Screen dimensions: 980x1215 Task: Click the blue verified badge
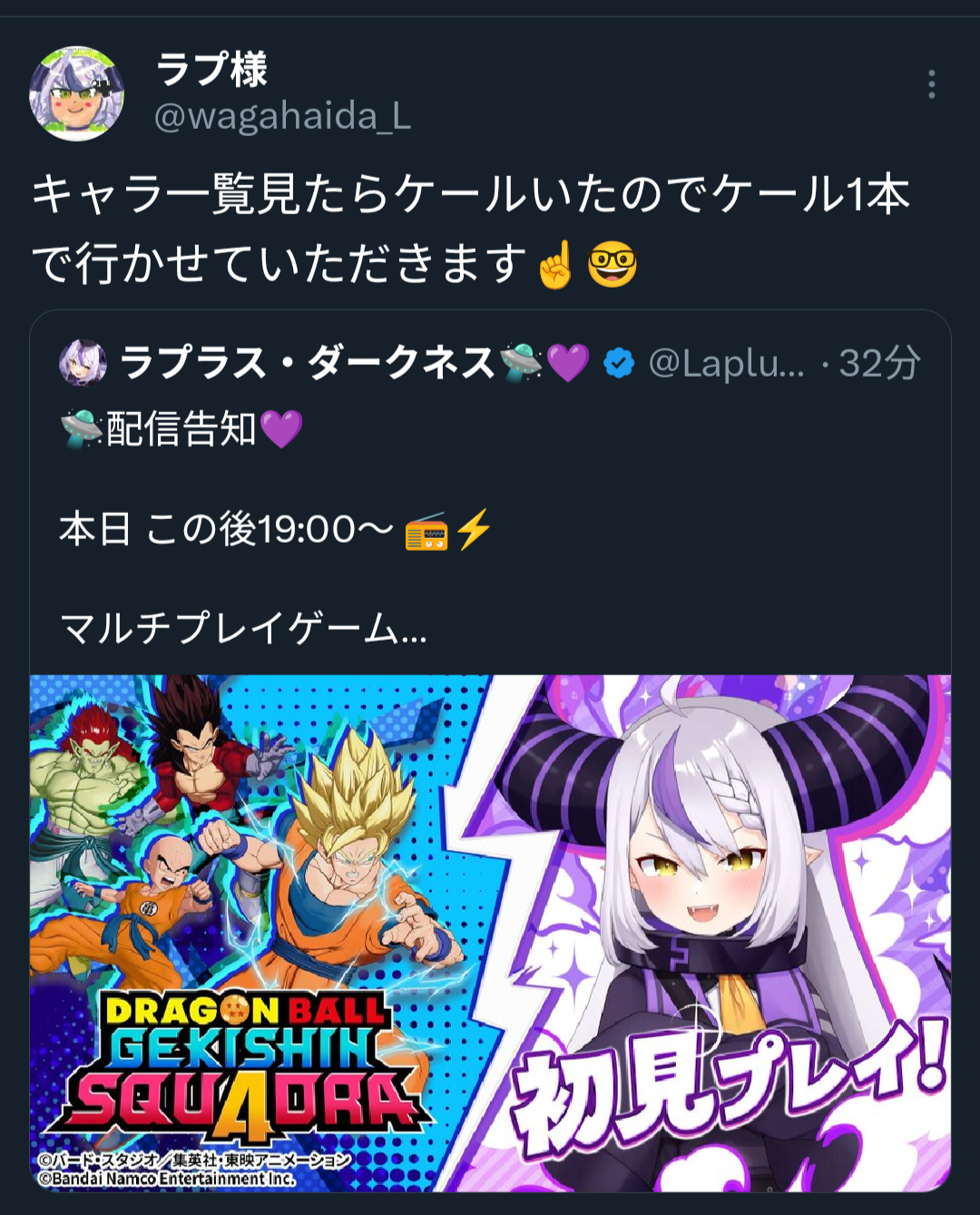tap(619, 364)
